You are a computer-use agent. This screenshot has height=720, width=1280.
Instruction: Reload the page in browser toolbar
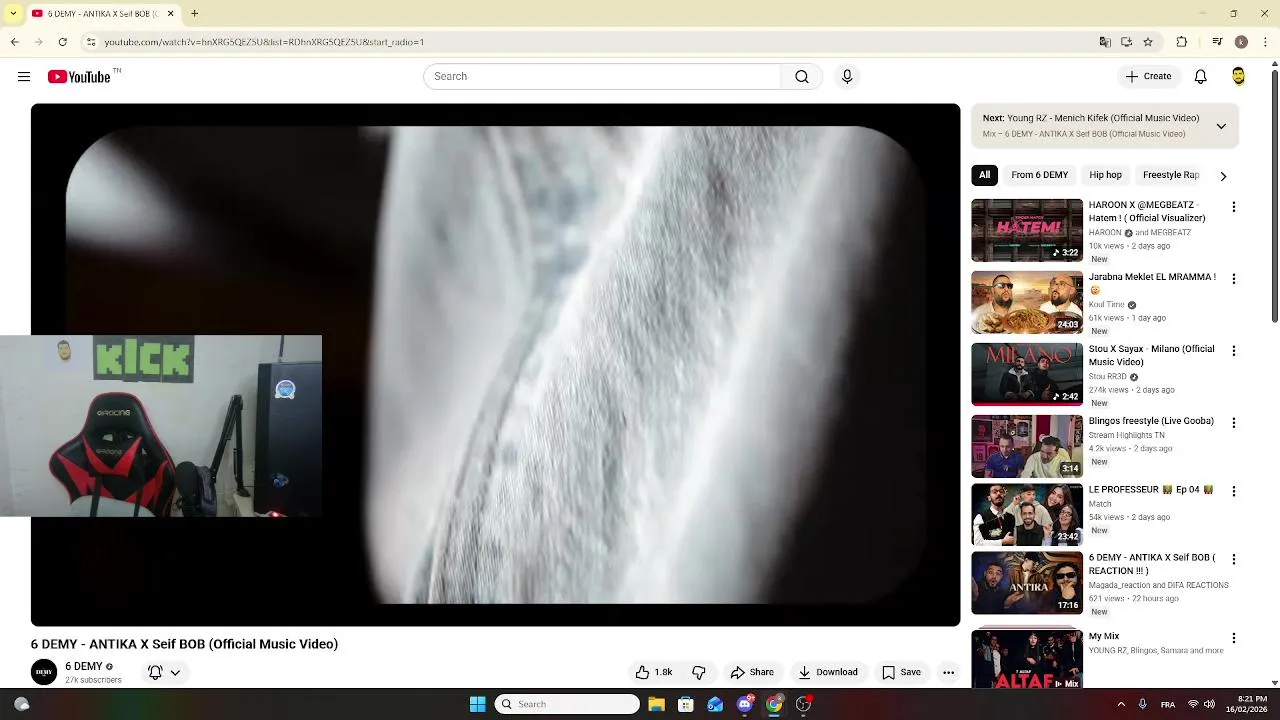click(x=62, y=42)
